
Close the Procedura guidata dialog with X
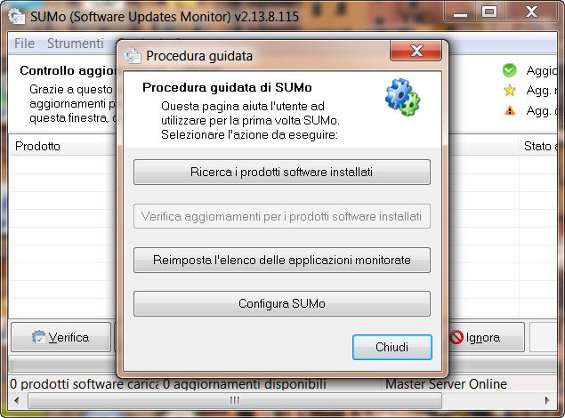click(x=416, y=51)
